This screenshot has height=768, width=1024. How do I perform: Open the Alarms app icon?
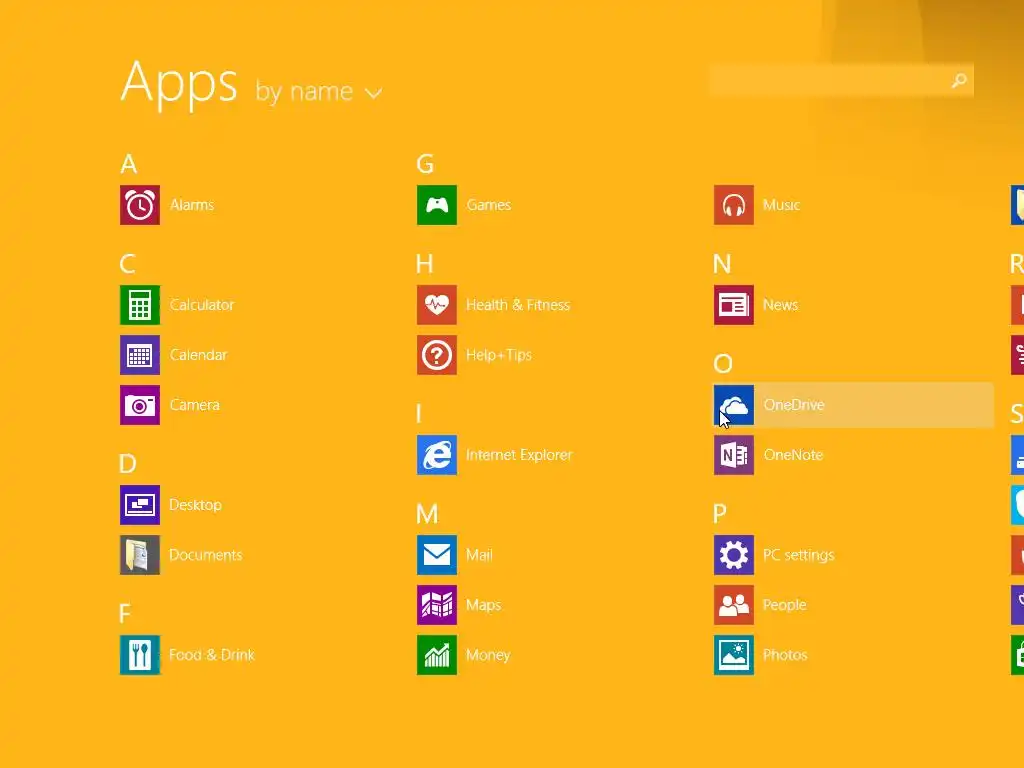point(140,205)
